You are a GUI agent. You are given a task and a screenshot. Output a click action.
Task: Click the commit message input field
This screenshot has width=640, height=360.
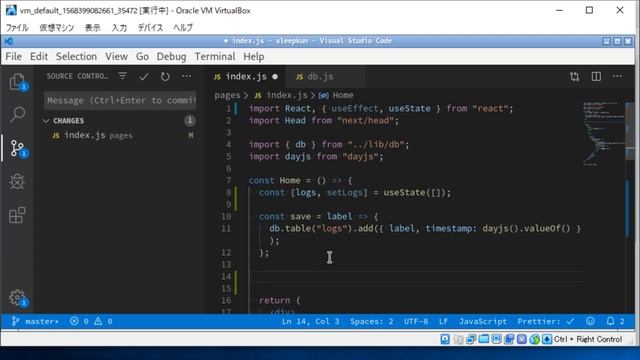pyautogui.click(x=120, y=100)
